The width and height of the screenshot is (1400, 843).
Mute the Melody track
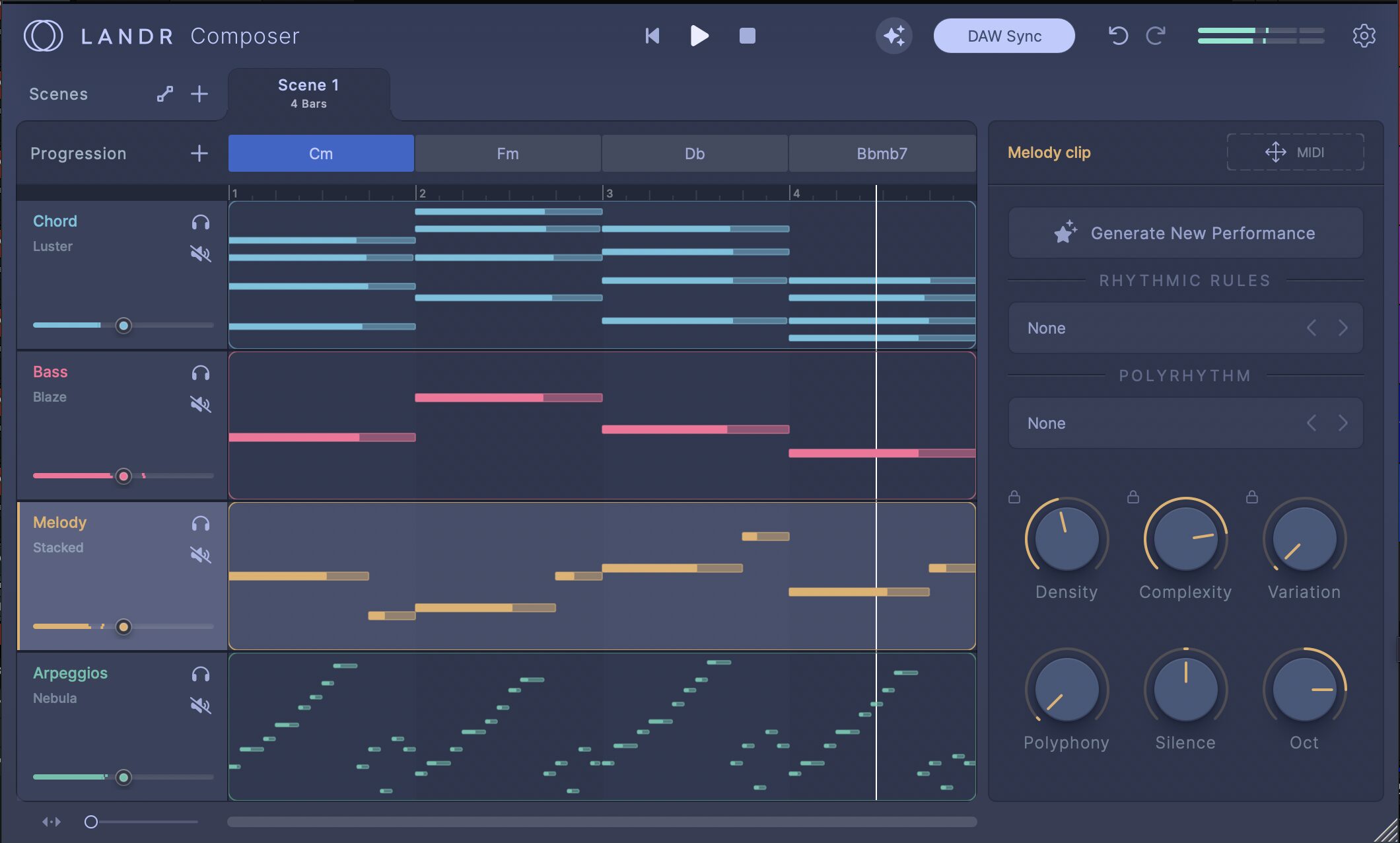[x=201, y=555]
